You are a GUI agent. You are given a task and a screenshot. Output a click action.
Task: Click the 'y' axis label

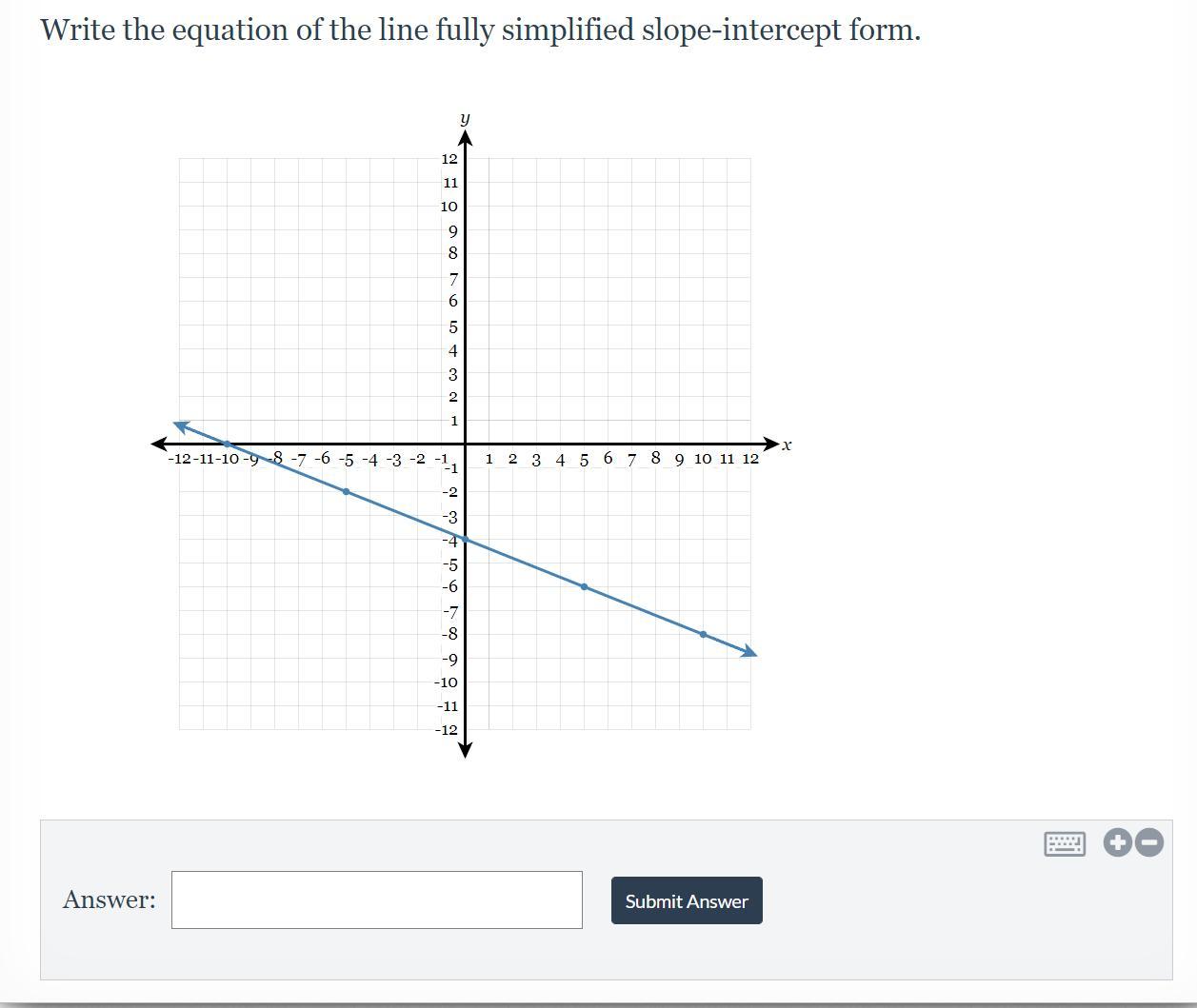click(465, 119)
